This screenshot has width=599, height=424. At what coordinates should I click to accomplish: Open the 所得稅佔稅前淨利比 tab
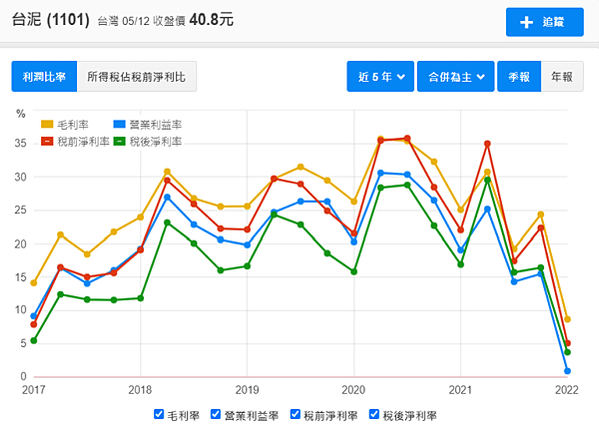[136, 76]
